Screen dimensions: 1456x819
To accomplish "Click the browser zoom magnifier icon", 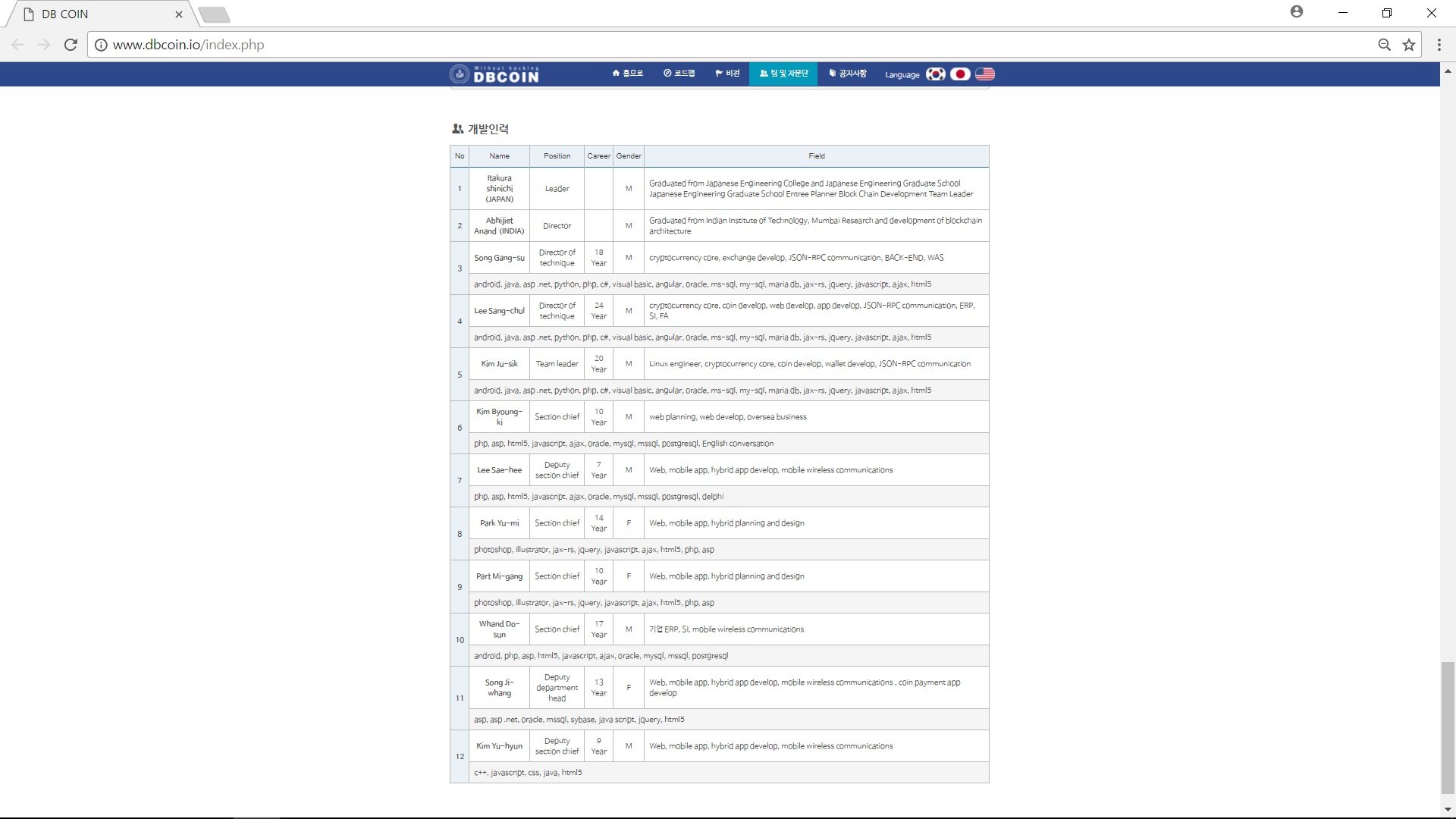I will (x=1384, y=45).
